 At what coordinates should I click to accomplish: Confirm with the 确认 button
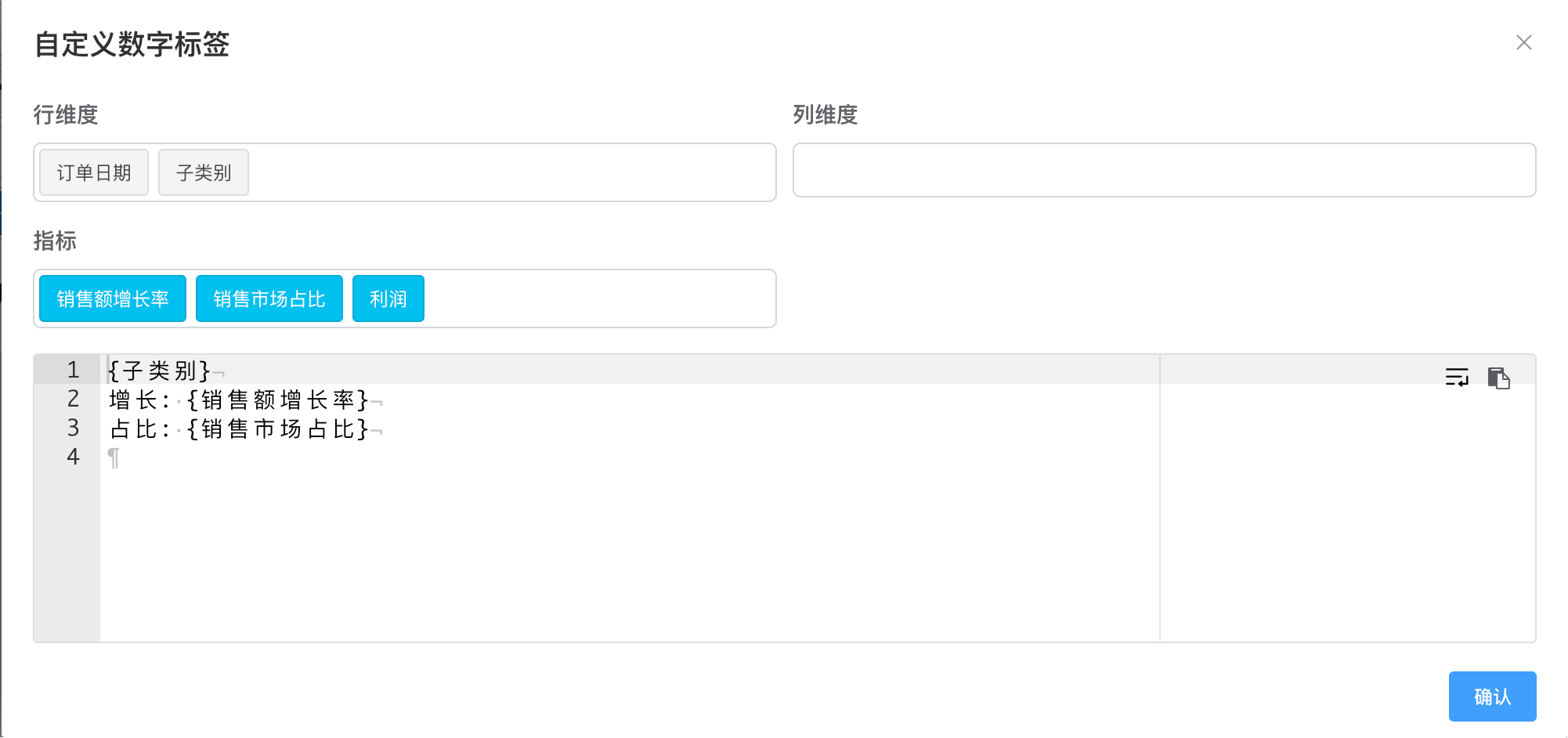pos(1492,696)
